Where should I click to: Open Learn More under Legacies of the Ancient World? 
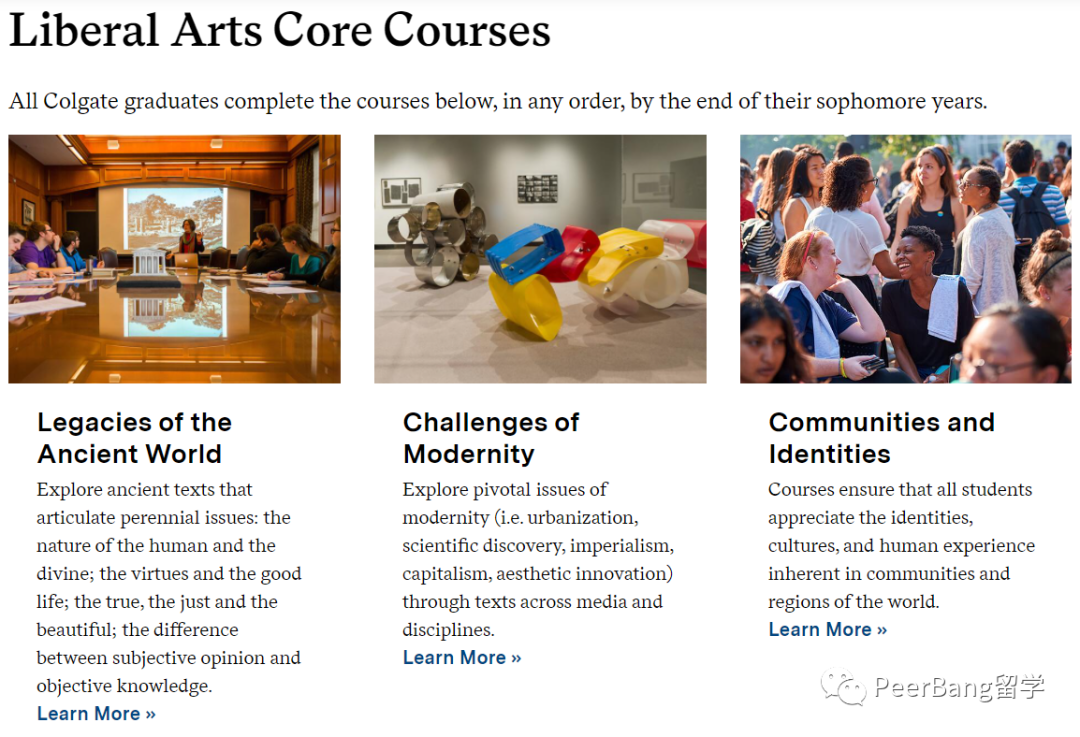click(96, 714)
